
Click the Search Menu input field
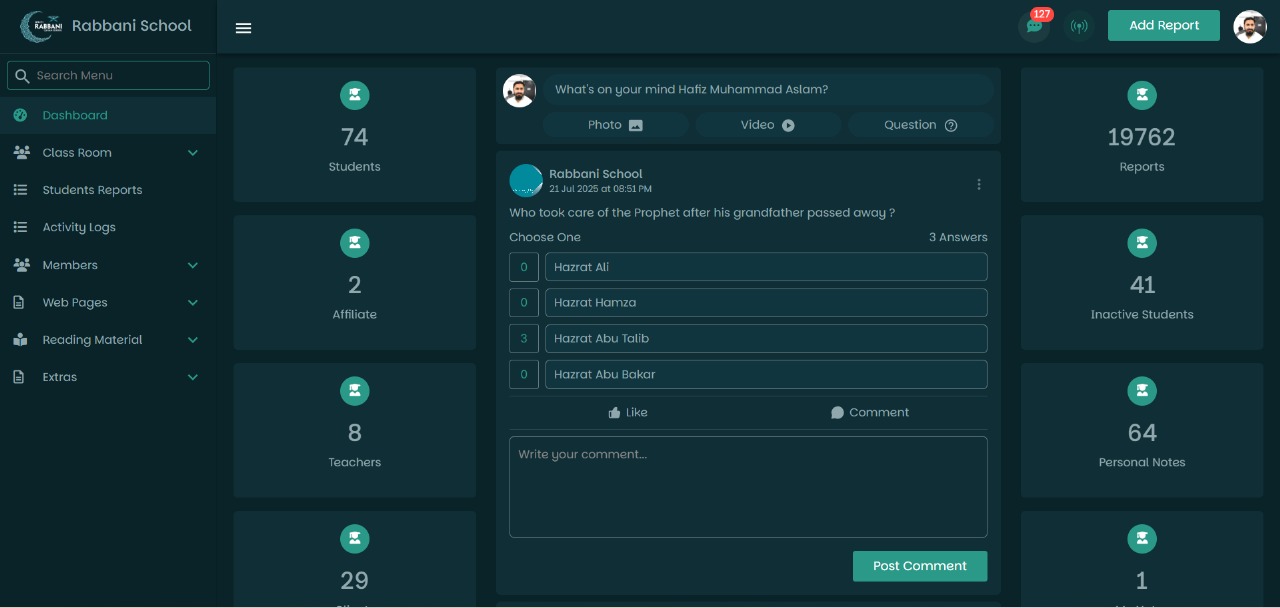[108, 76]
